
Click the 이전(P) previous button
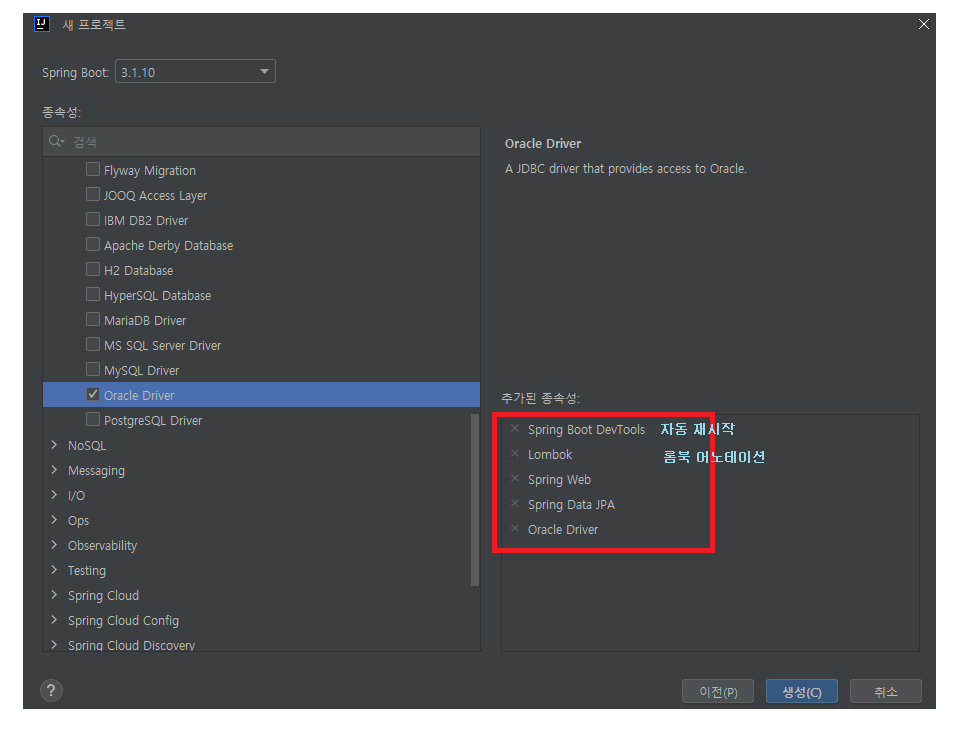(x=718, y=691)
